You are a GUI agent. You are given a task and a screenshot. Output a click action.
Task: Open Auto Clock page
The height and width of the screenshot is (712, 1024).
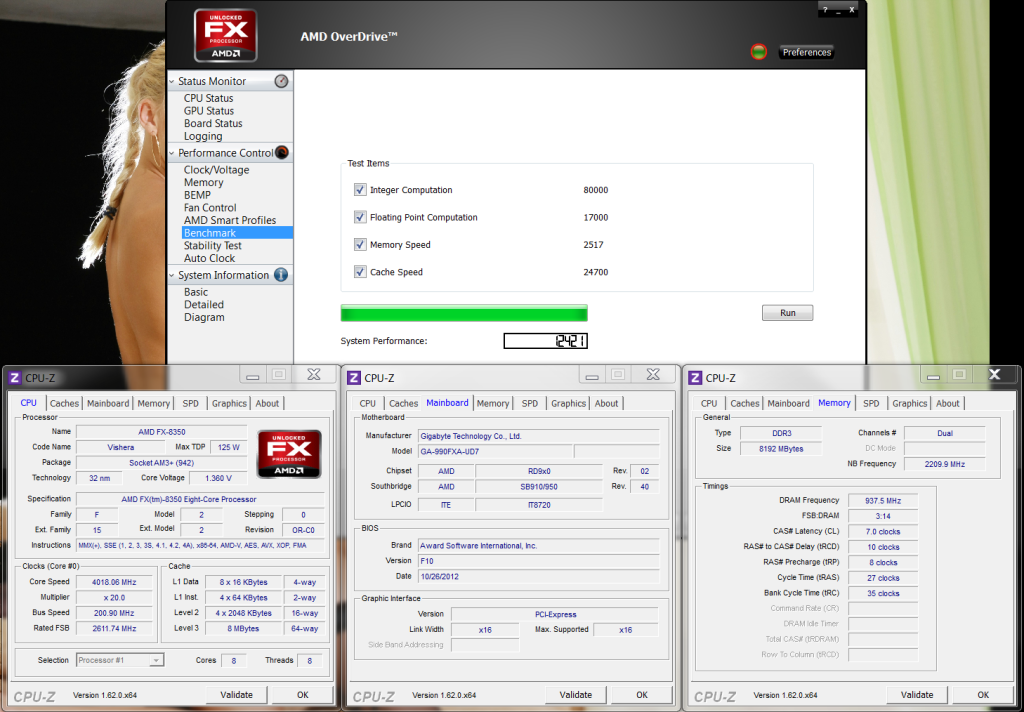[x=209, y=258]
